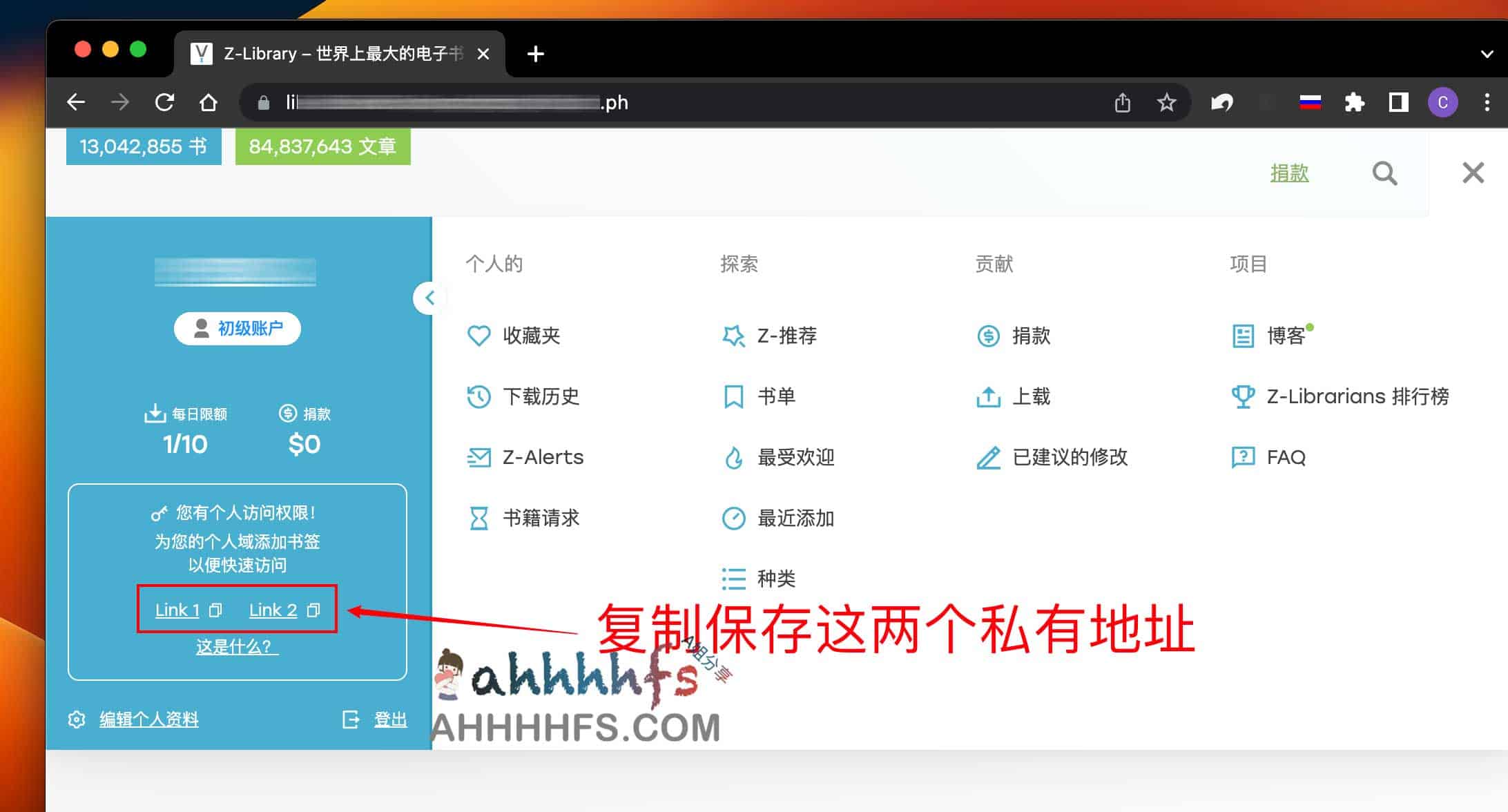Click the 书籍请求 hourglass icon
The width and height of the screenshot is (1508, 812).
478,518
